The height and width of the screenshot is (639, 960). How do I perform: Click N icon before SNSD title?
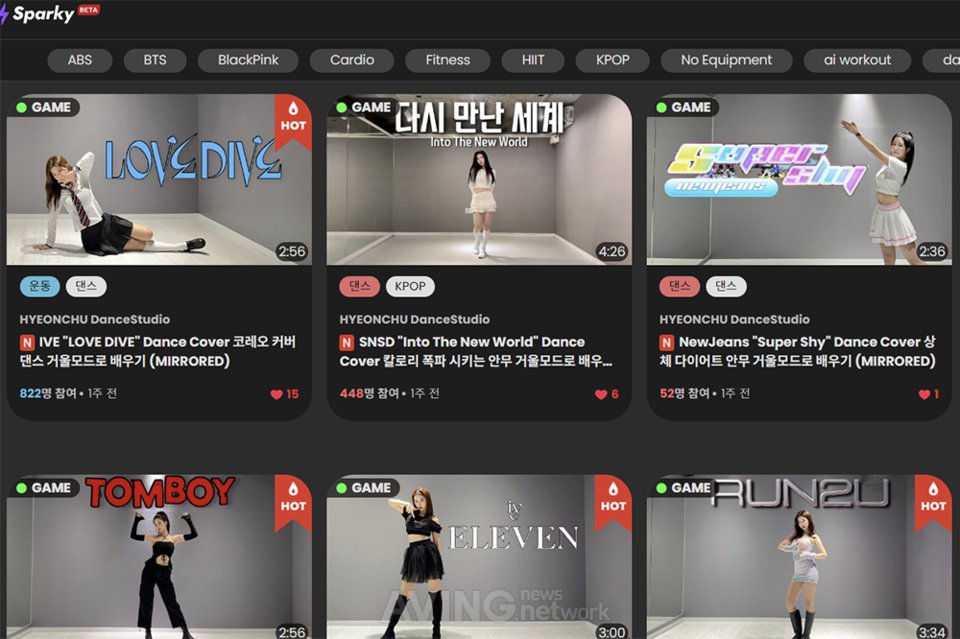(x=347, y=342)
